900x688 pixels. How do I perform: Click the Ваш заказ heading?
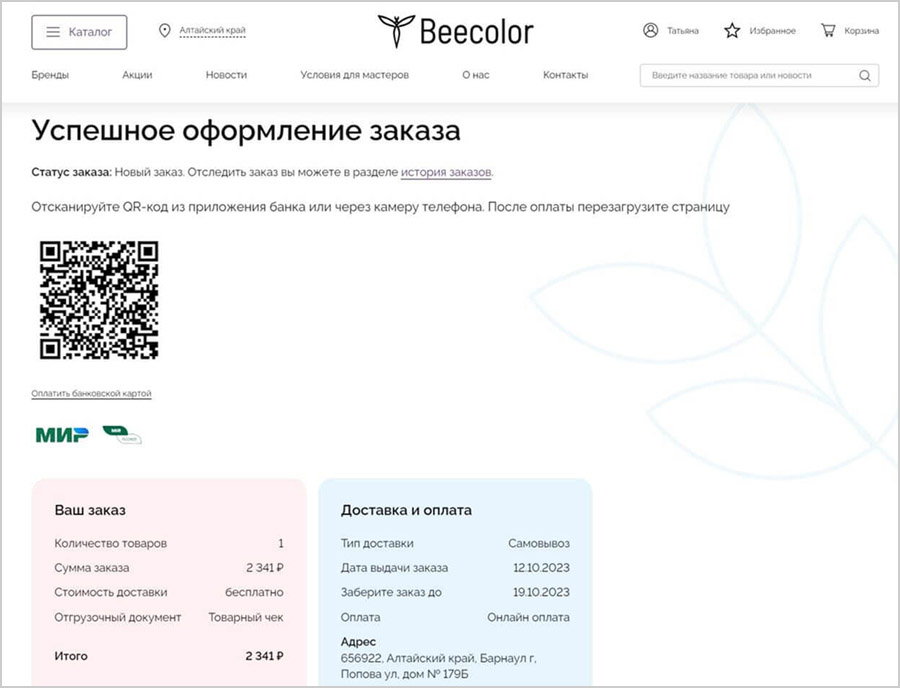pyautogui.click(x=90, y=510)
